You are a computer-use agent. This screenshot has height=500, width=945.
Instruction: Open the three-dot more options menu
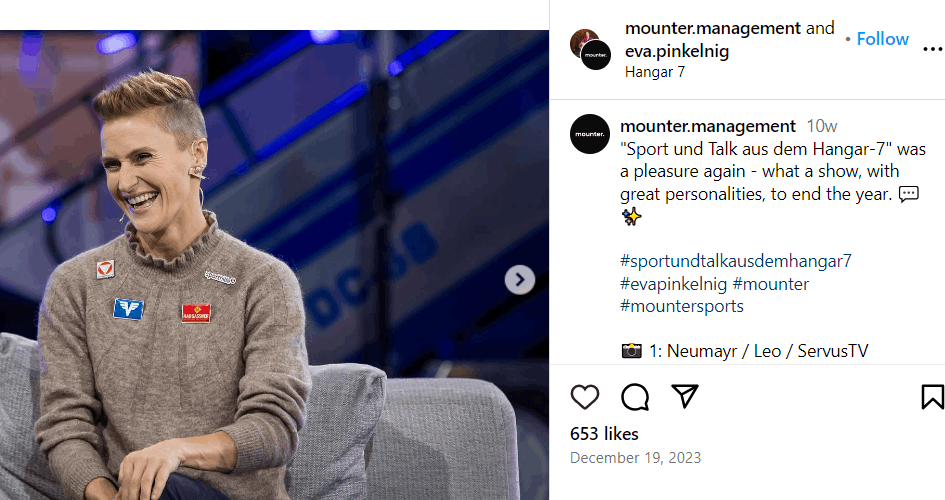click(932, 50)
